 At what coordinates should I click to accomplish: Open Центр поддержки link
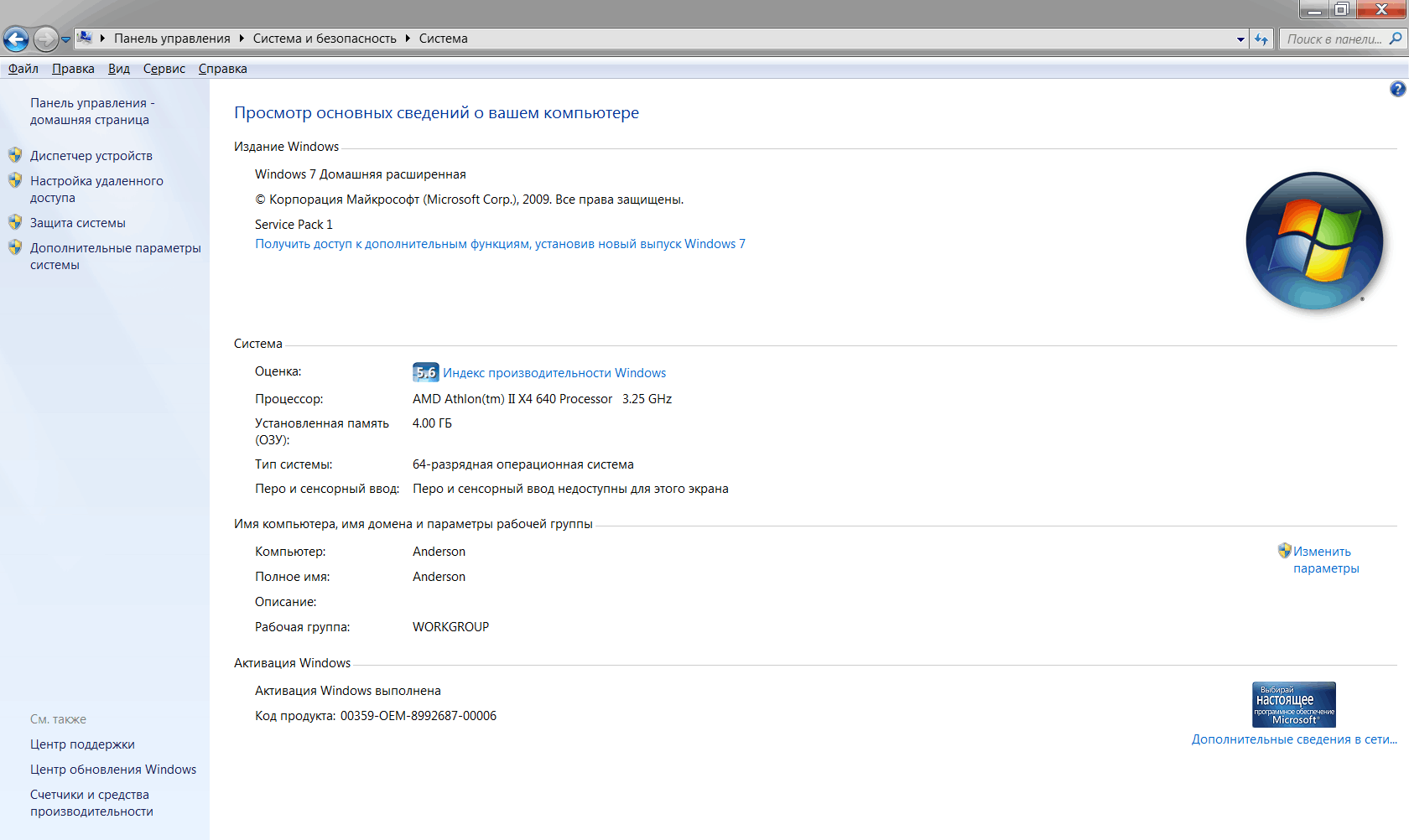tap(82, 744)
